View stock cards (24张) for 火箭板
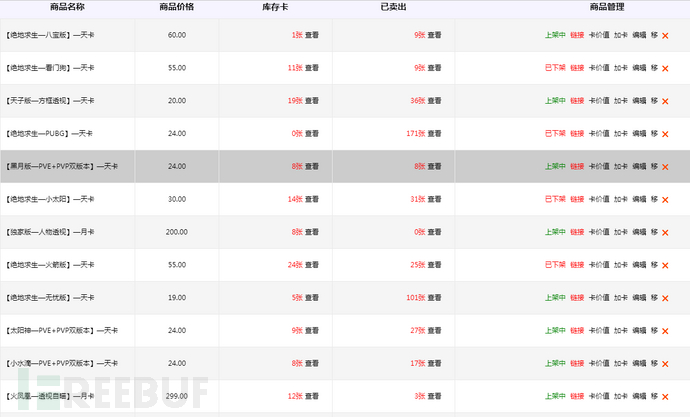The image size is (690, 417). click(312, 265)
